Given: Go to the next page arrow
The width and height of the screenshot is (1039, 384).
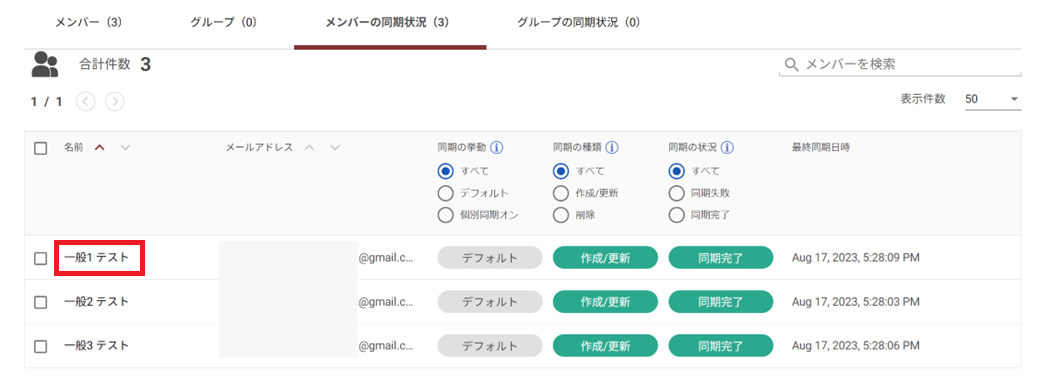Looking at the screenshot, I should point(115,102).
